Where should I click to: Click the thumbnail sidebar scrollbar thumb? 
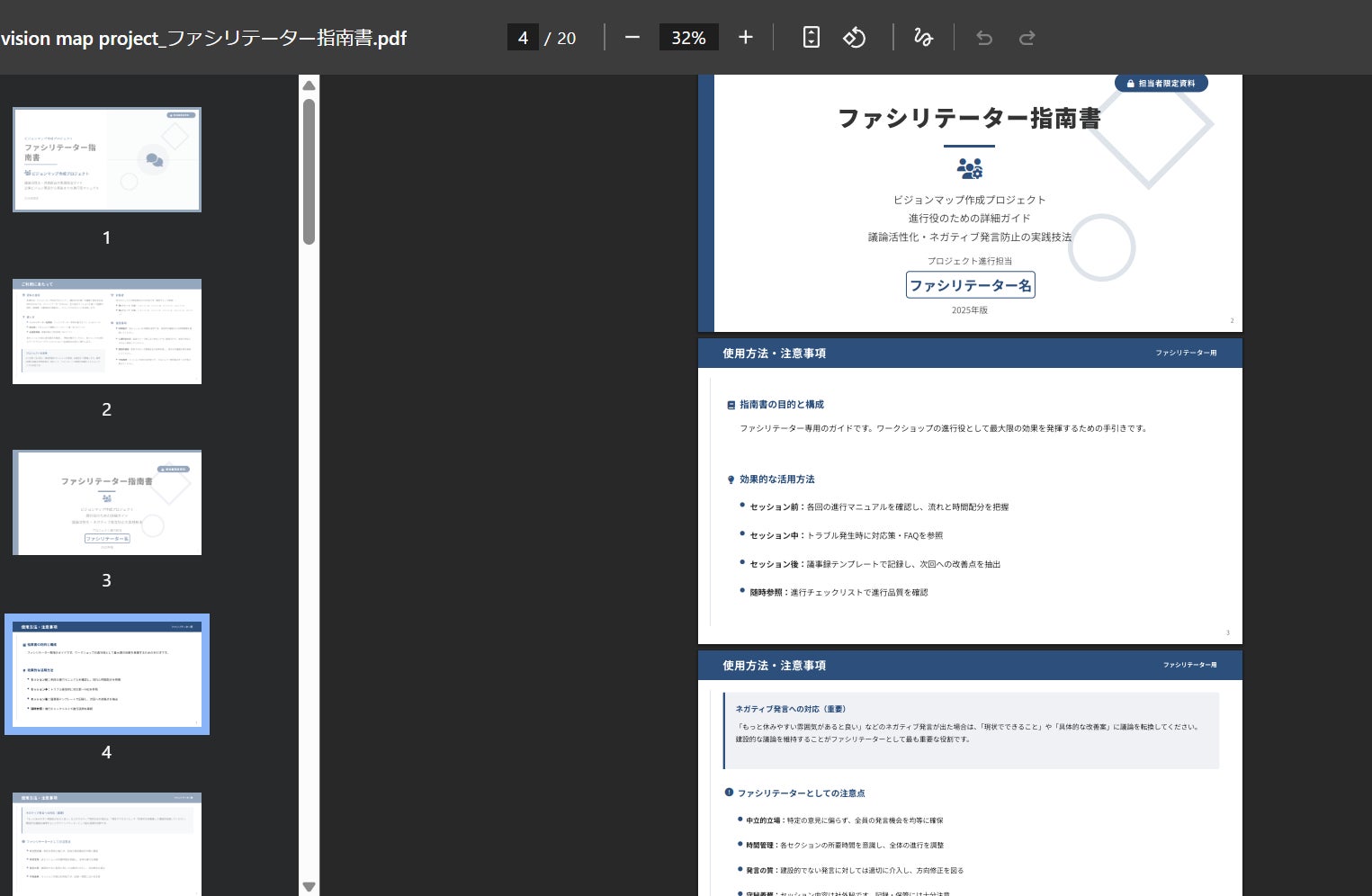click(309, 171)
